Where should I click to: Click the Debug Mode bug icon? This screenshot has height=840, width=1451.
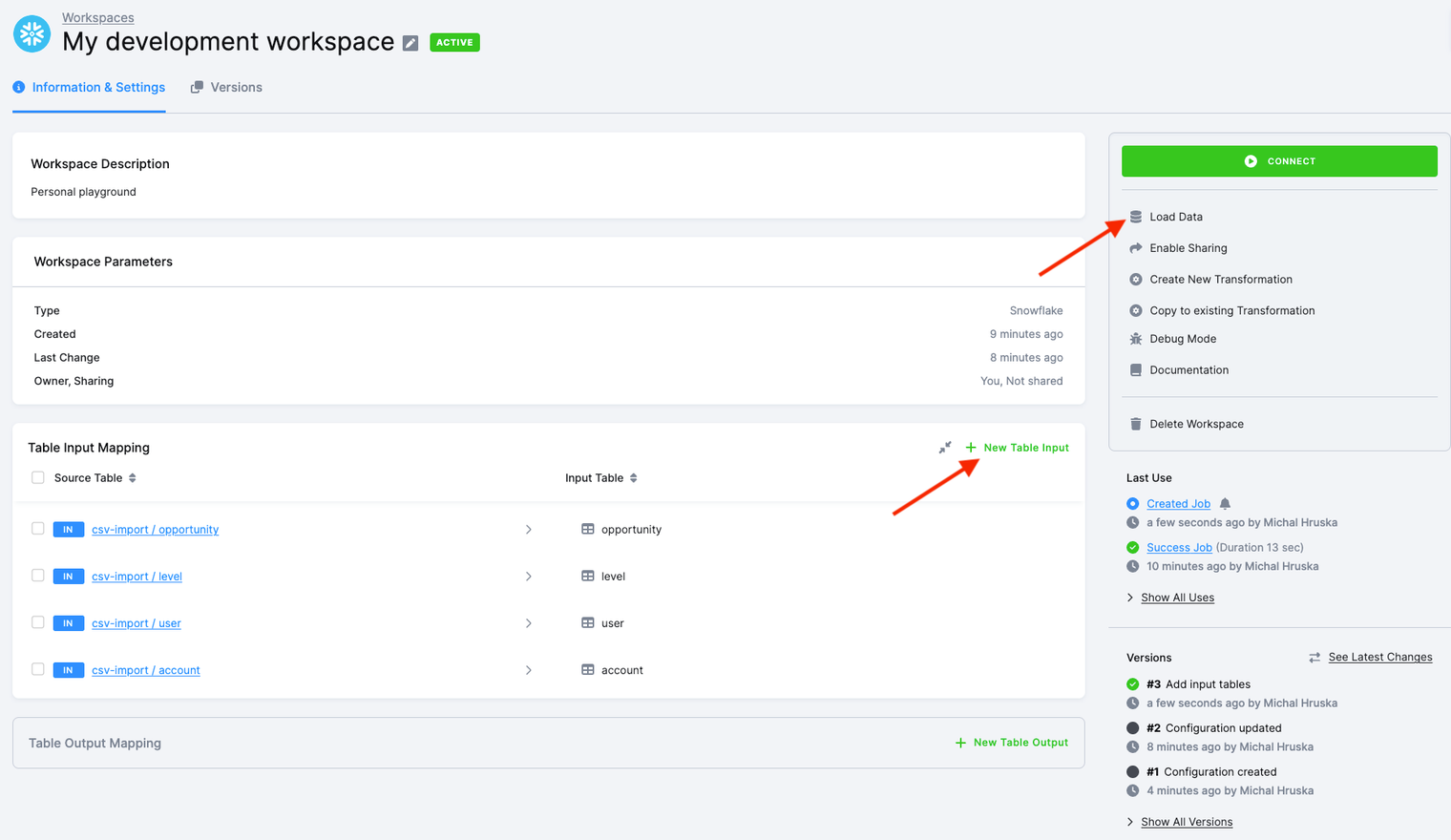pos(1136,339)
